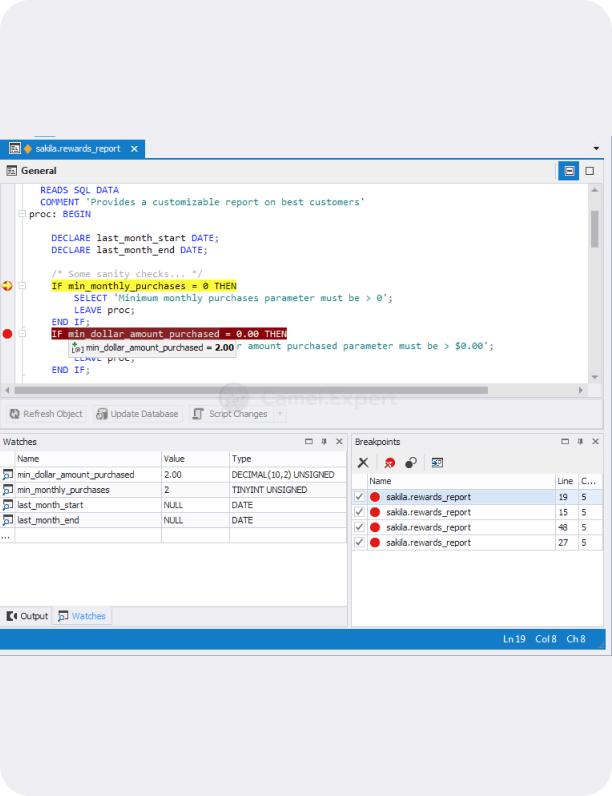612x796 pixels.
Task: Switch to the Output tab
Action: [x=27, y=616]
